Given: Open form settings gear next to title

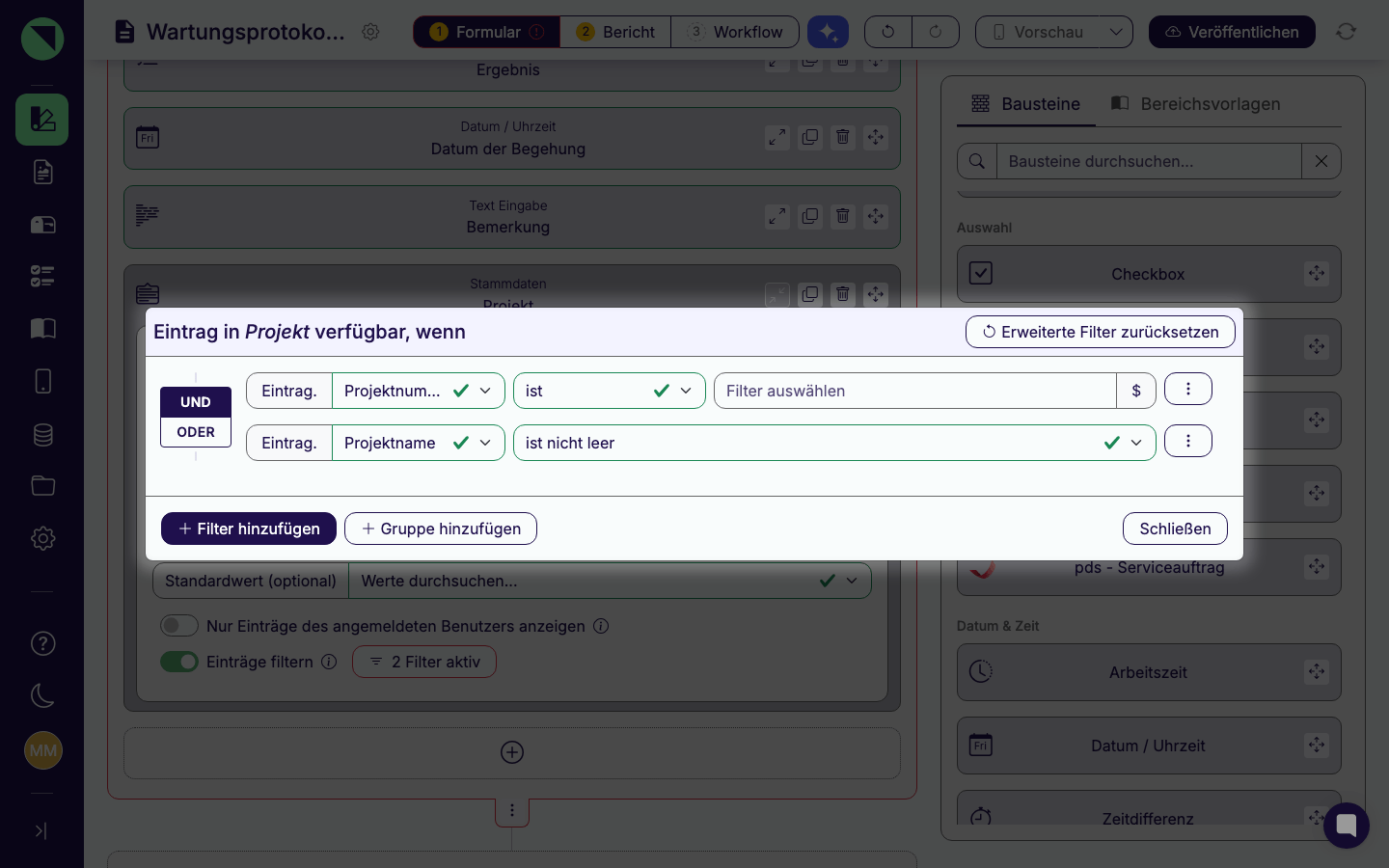Looking at the screenshot, I should coord(370,32).
